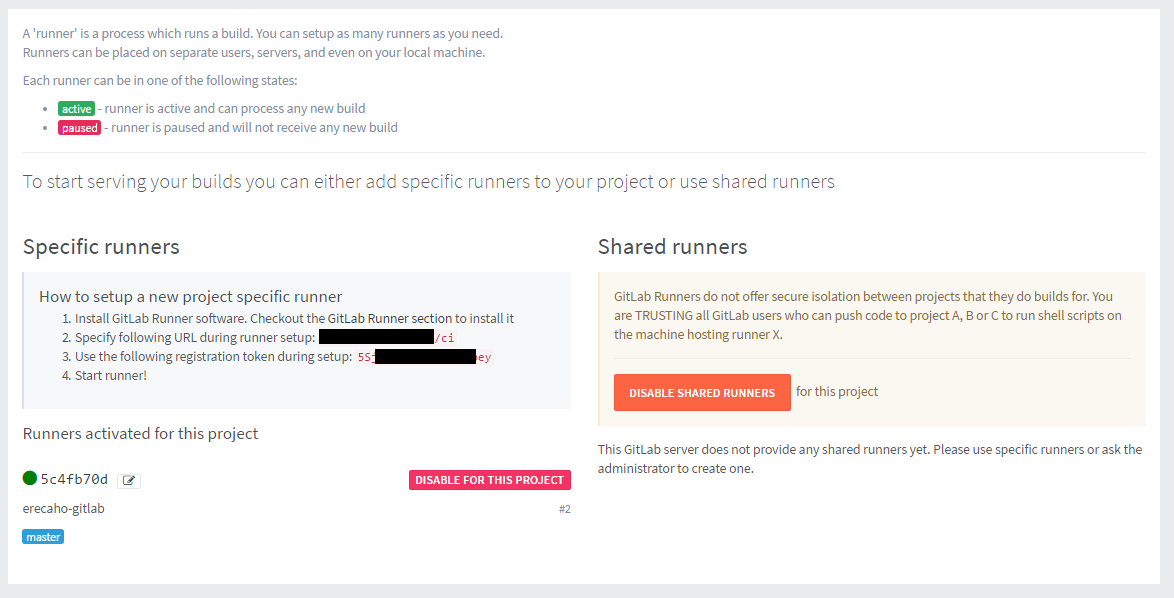Click the 'Shared runners' heading
The height and width of the screenshot is (598, 1174).
coord(672,246)
